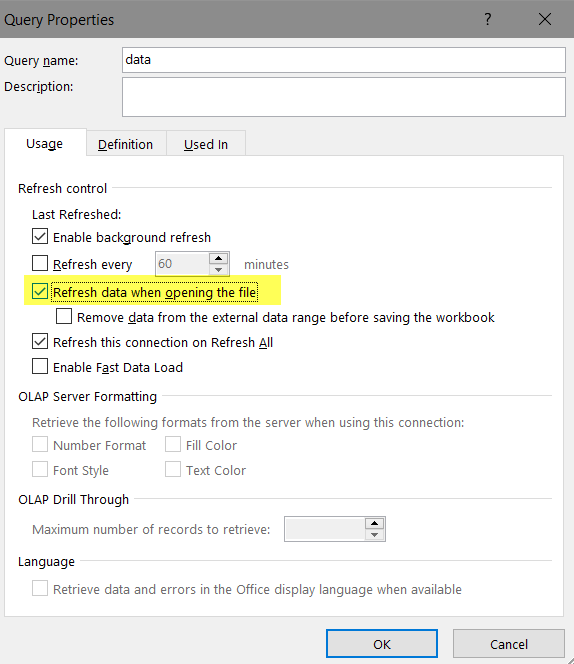Confirm with the OK button
574x664 pixels.
382,644
